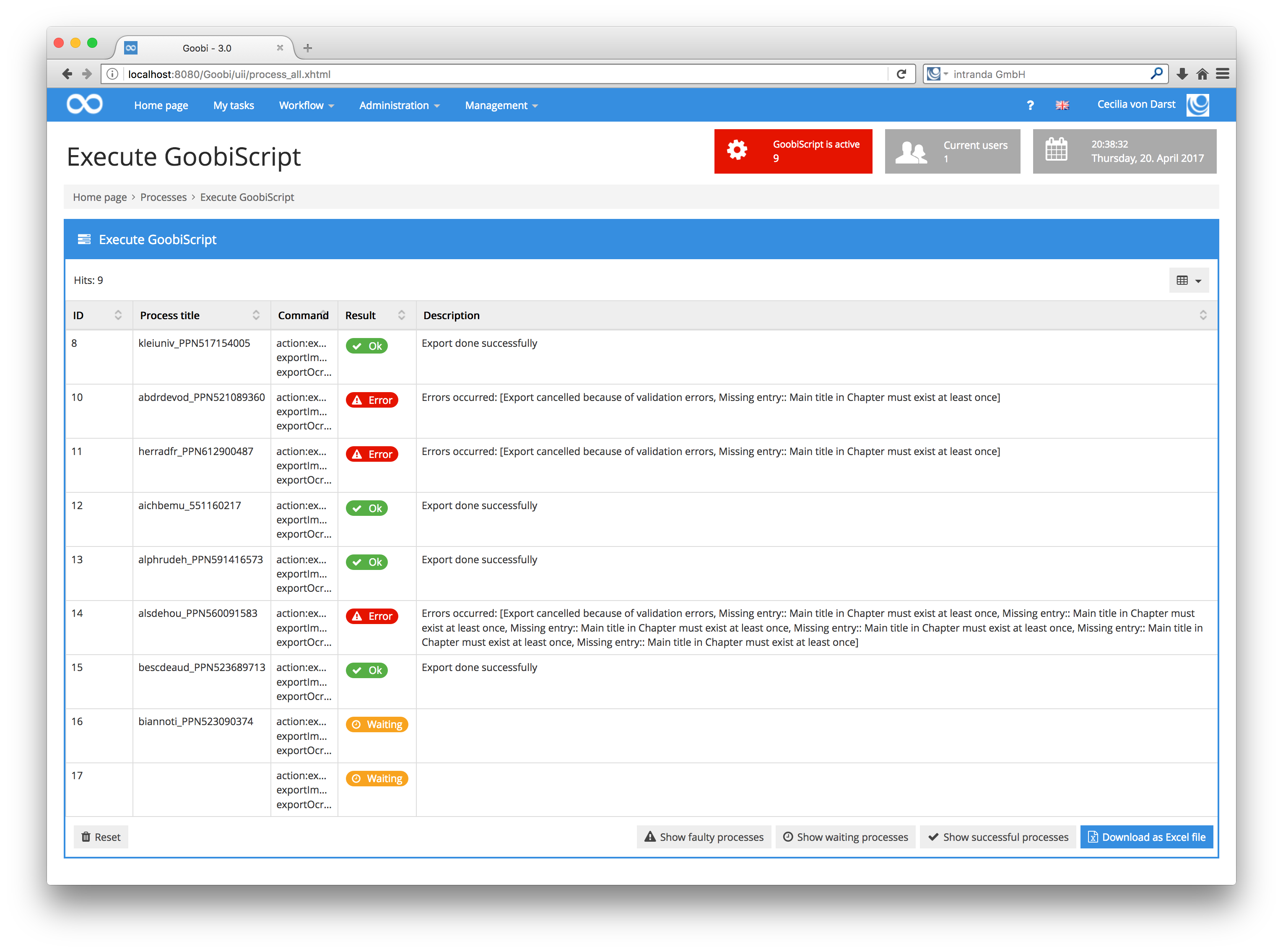Open site info icon in address bar
The height and width of the screenshot is (952, 1283).
click(x=113, y=74)
